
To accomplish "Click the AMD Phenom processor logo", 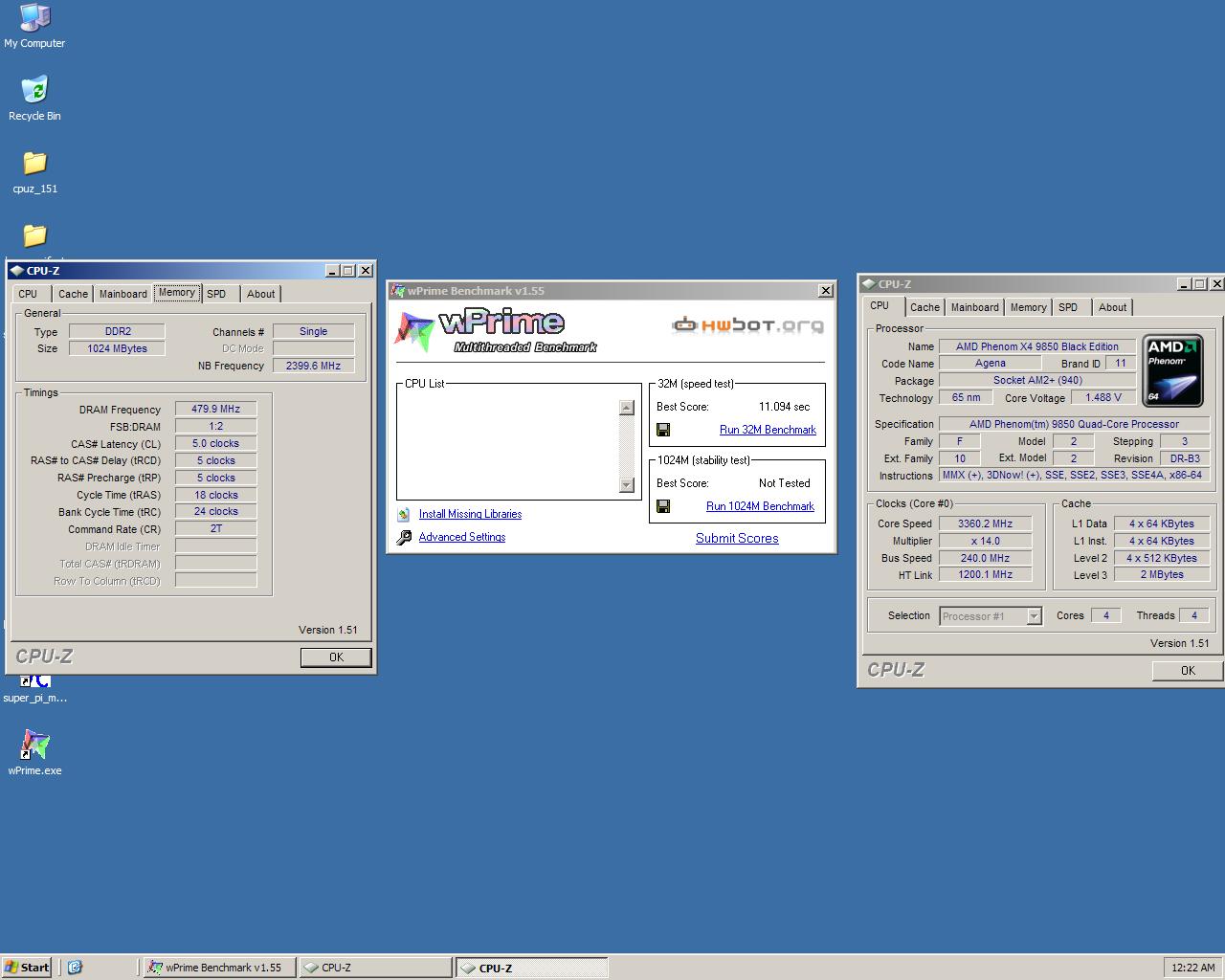I will tap(1172, 370).
